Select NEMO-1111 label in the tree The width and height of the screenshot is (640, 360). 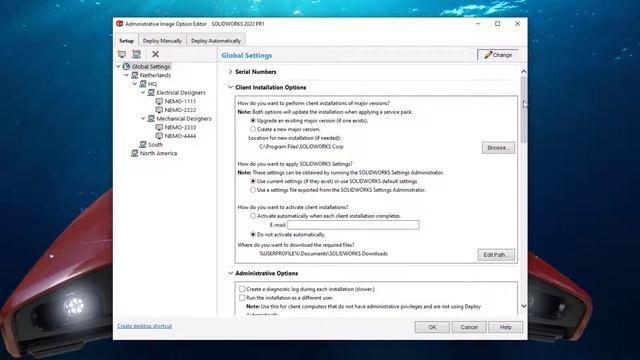[180, 101]
